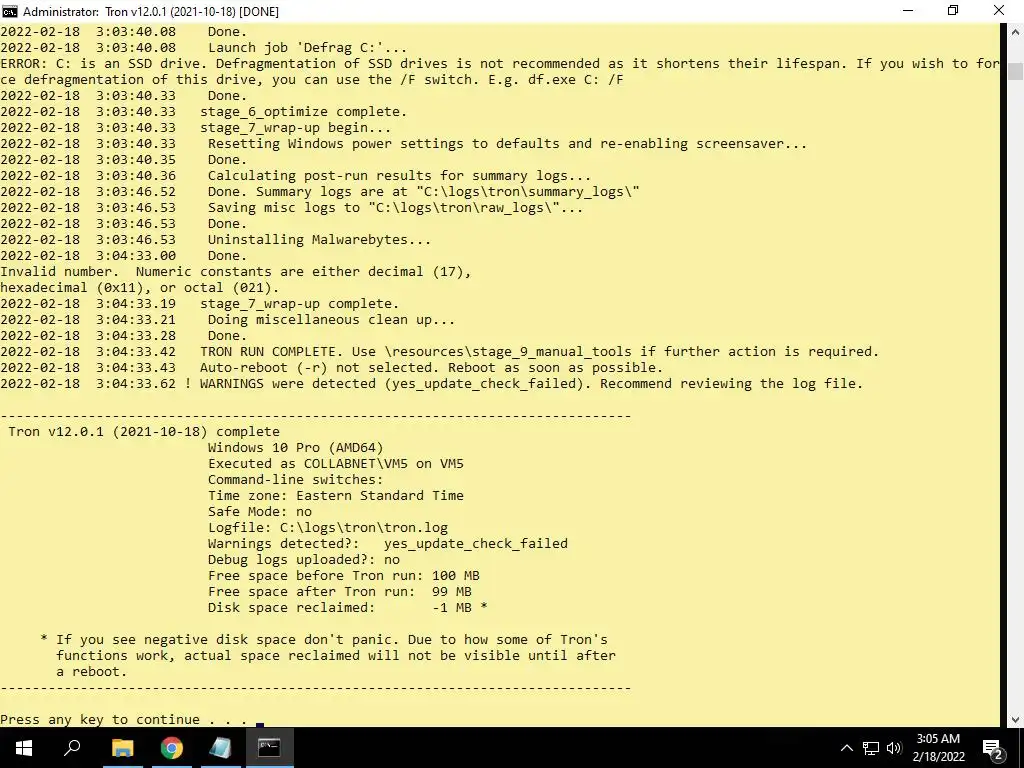Viewport: 1024px width, 768px height.
Task: Click 'Time zone: Eastern Standard Time' line
Action: coord(336,496)
